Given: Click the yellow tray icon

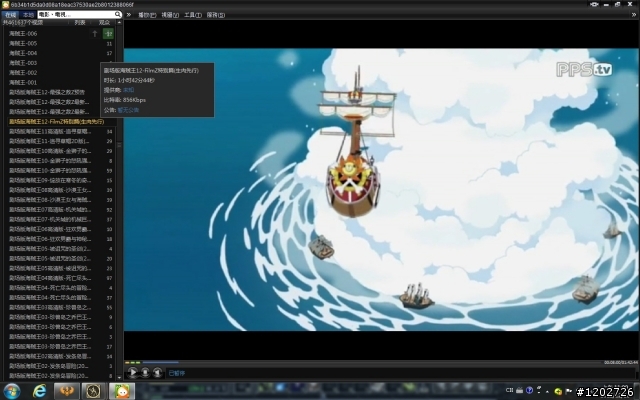Looking at the screenshot, I should click(x=558, y=391).
